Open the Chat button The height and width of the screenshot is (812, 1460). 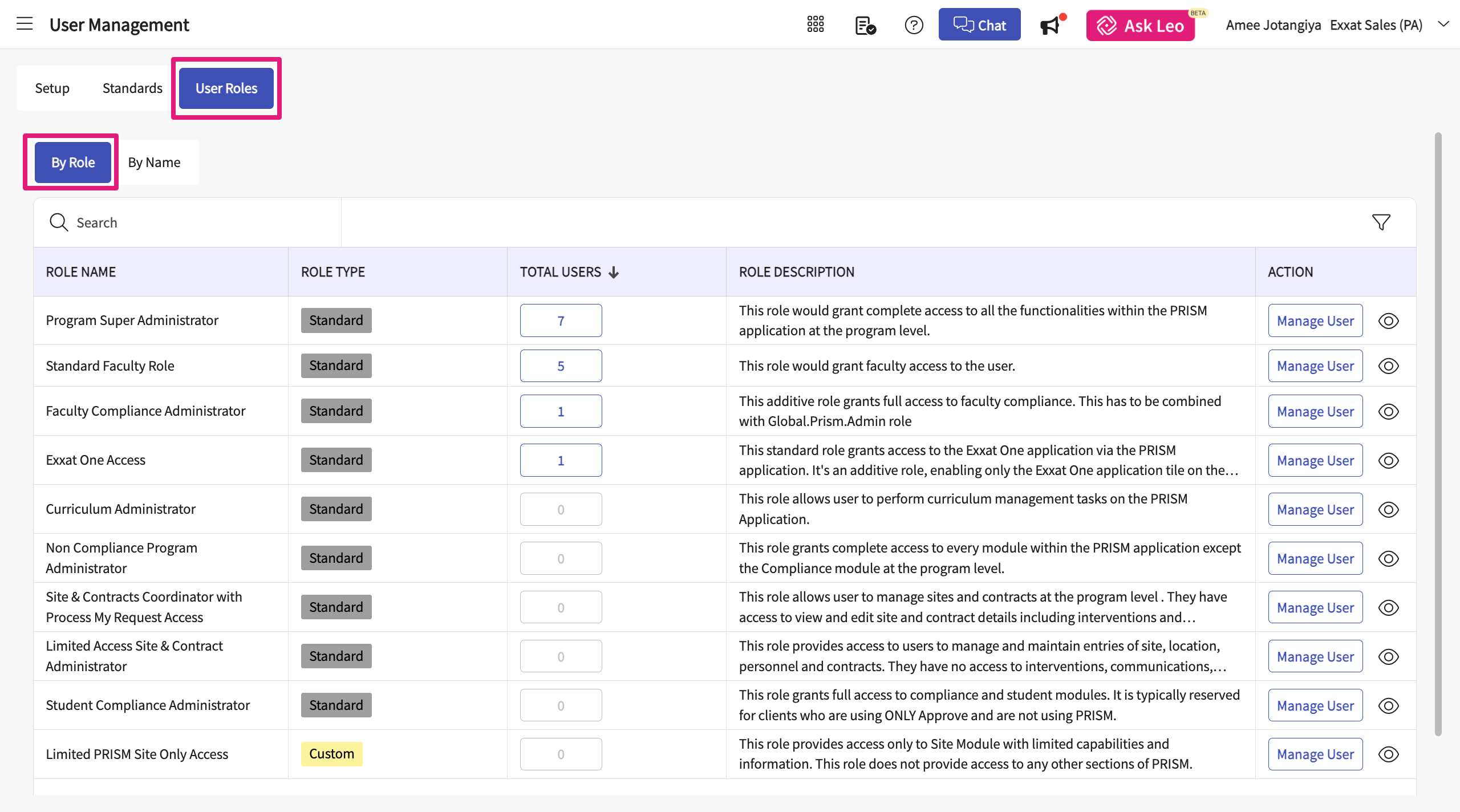click(x=979, y=25)
